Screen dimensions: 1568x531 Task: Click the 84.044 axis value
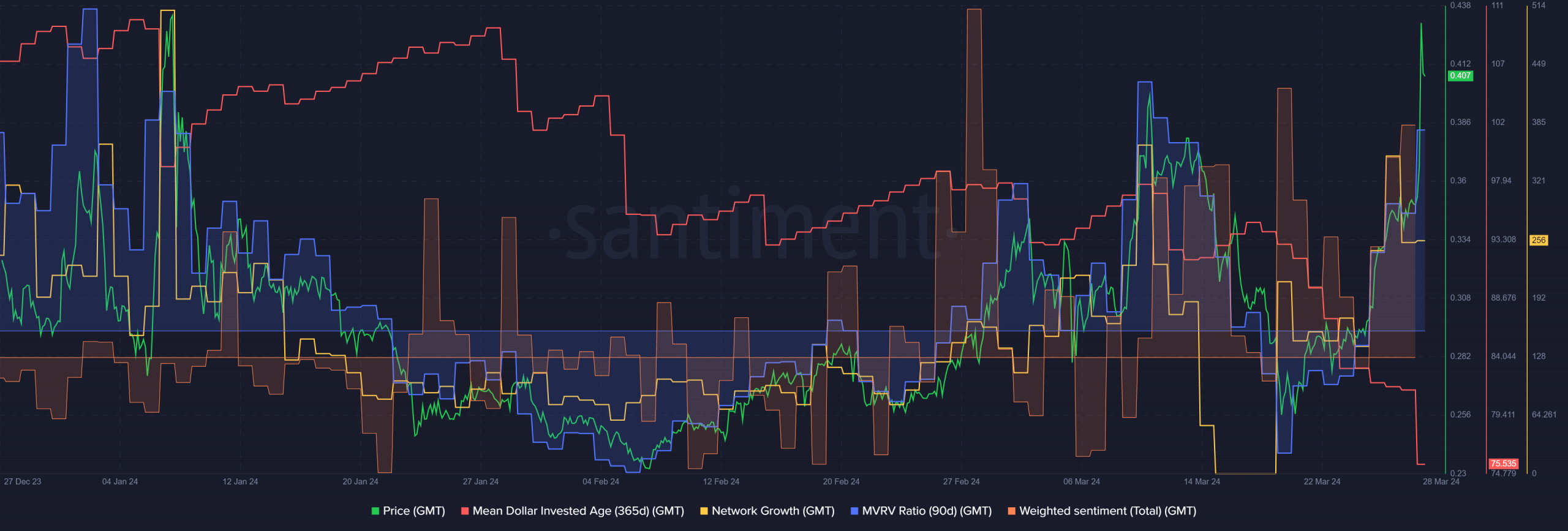1504,356
